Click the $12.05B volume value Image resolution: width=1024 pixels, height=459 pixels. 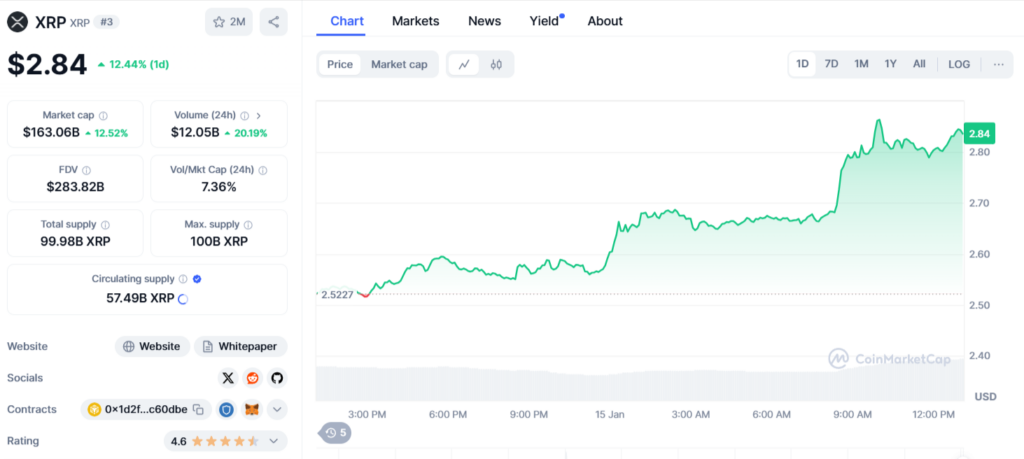[195, 133]
